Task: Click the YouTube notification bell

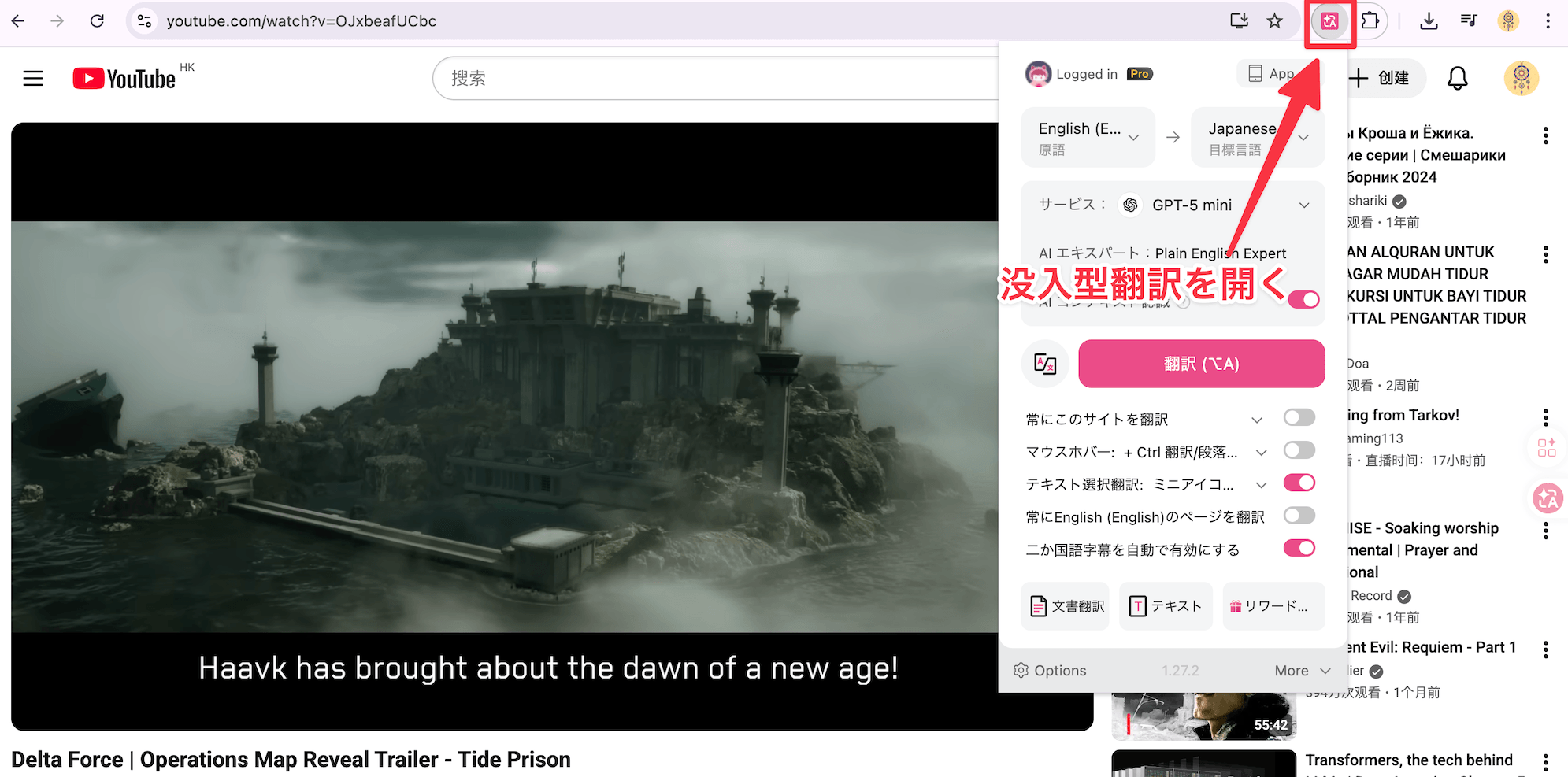Action: (x=1458, y=78)
